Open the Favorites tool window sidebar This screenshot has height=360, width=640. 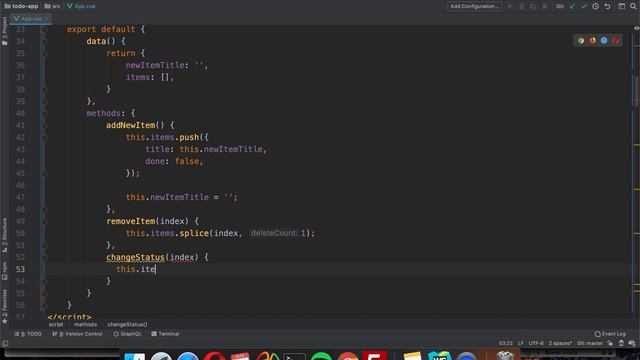[4, 306]
